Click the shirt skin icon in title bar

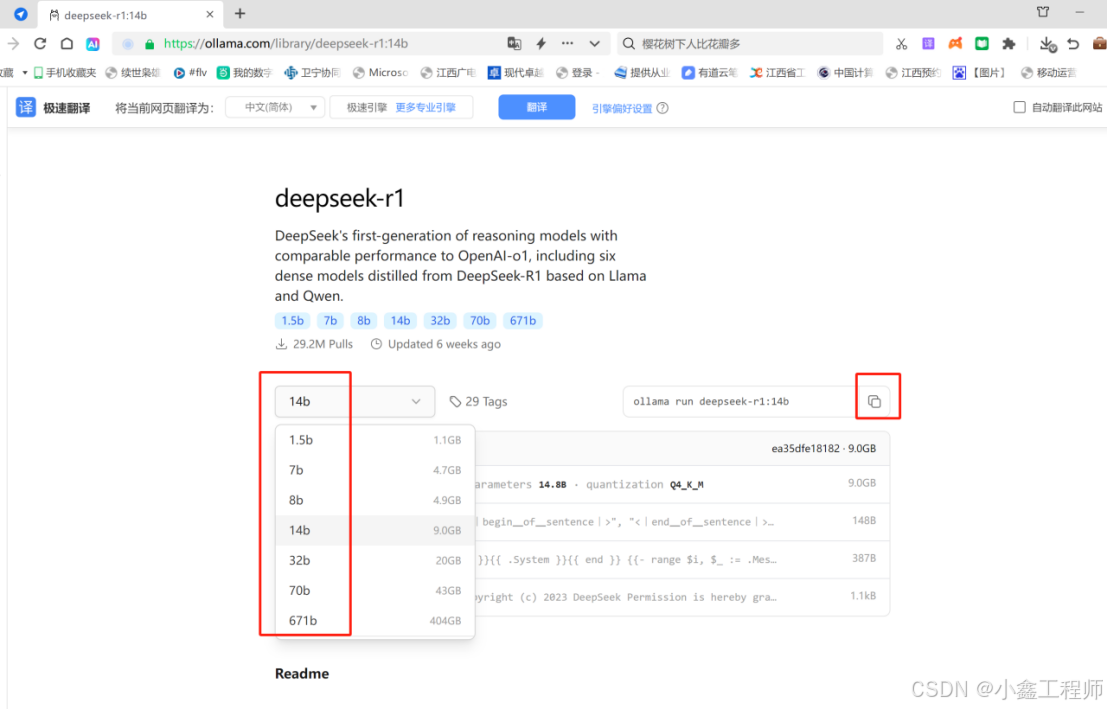pos(1043,12)
